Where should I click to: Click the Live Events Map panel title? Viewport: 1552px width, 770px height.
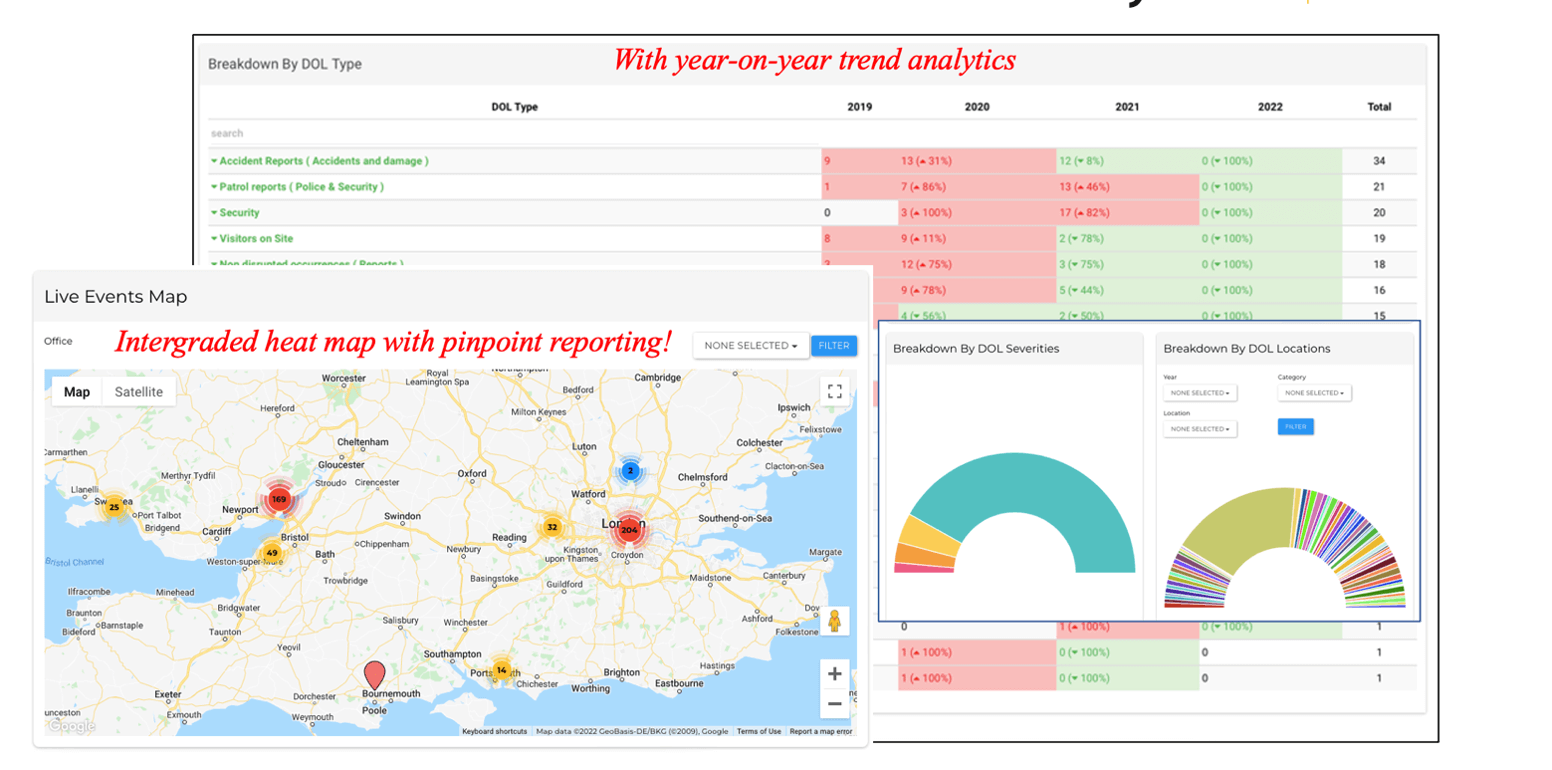(x=115, y=297)
